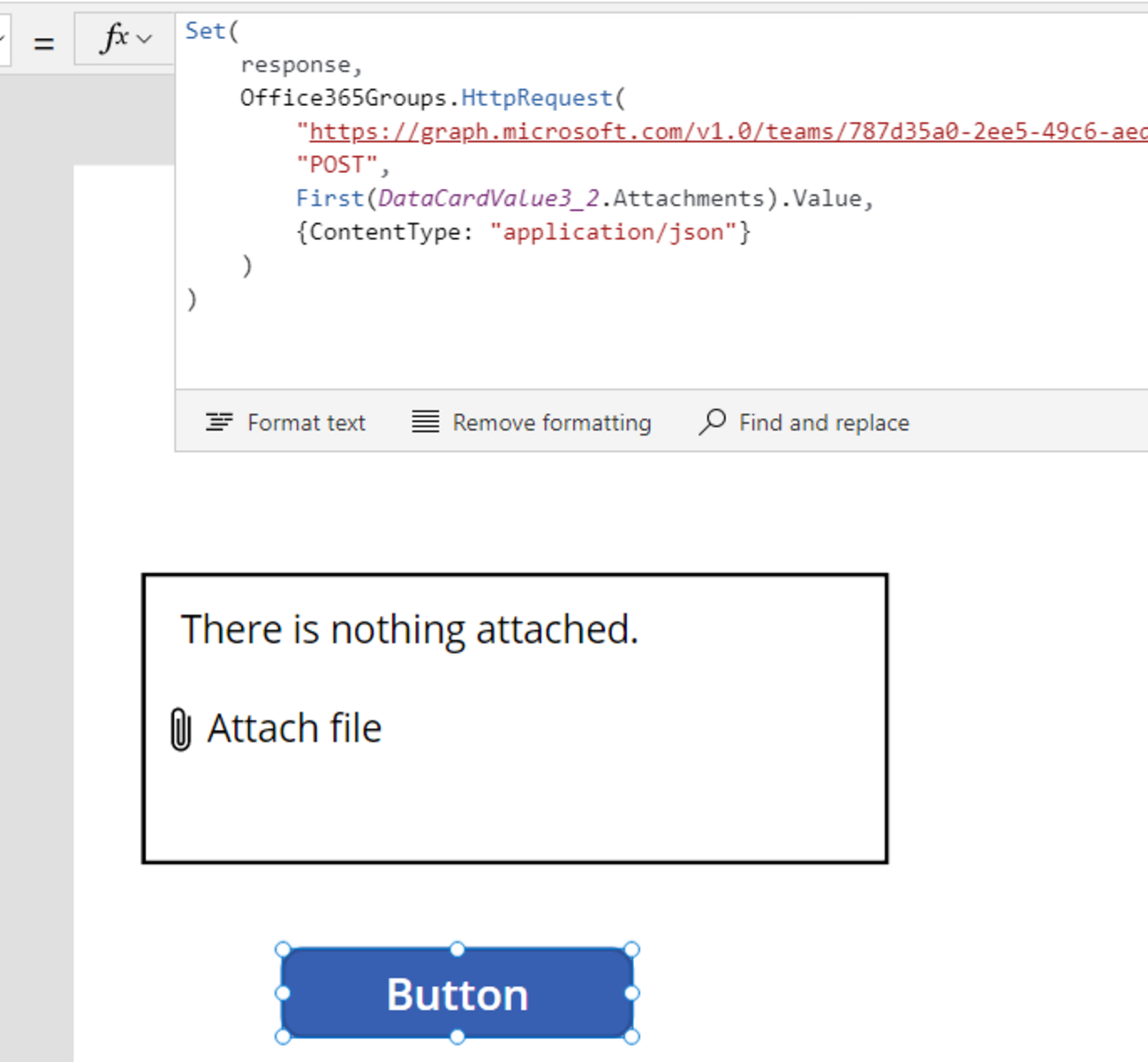Select the blue Button control

click(x=457, y=994)
